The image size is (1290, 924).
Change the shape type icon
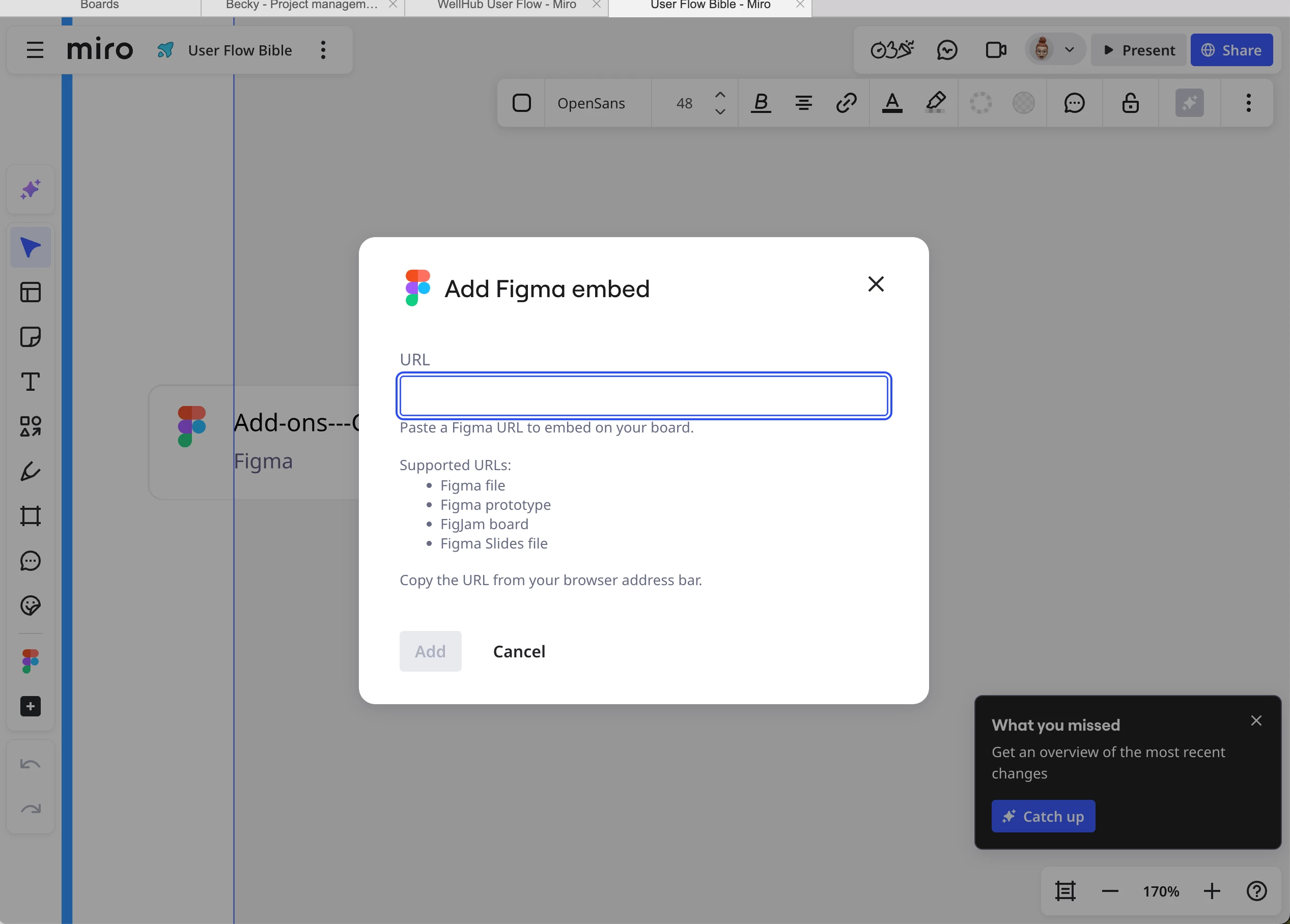[x=522, y=103]
